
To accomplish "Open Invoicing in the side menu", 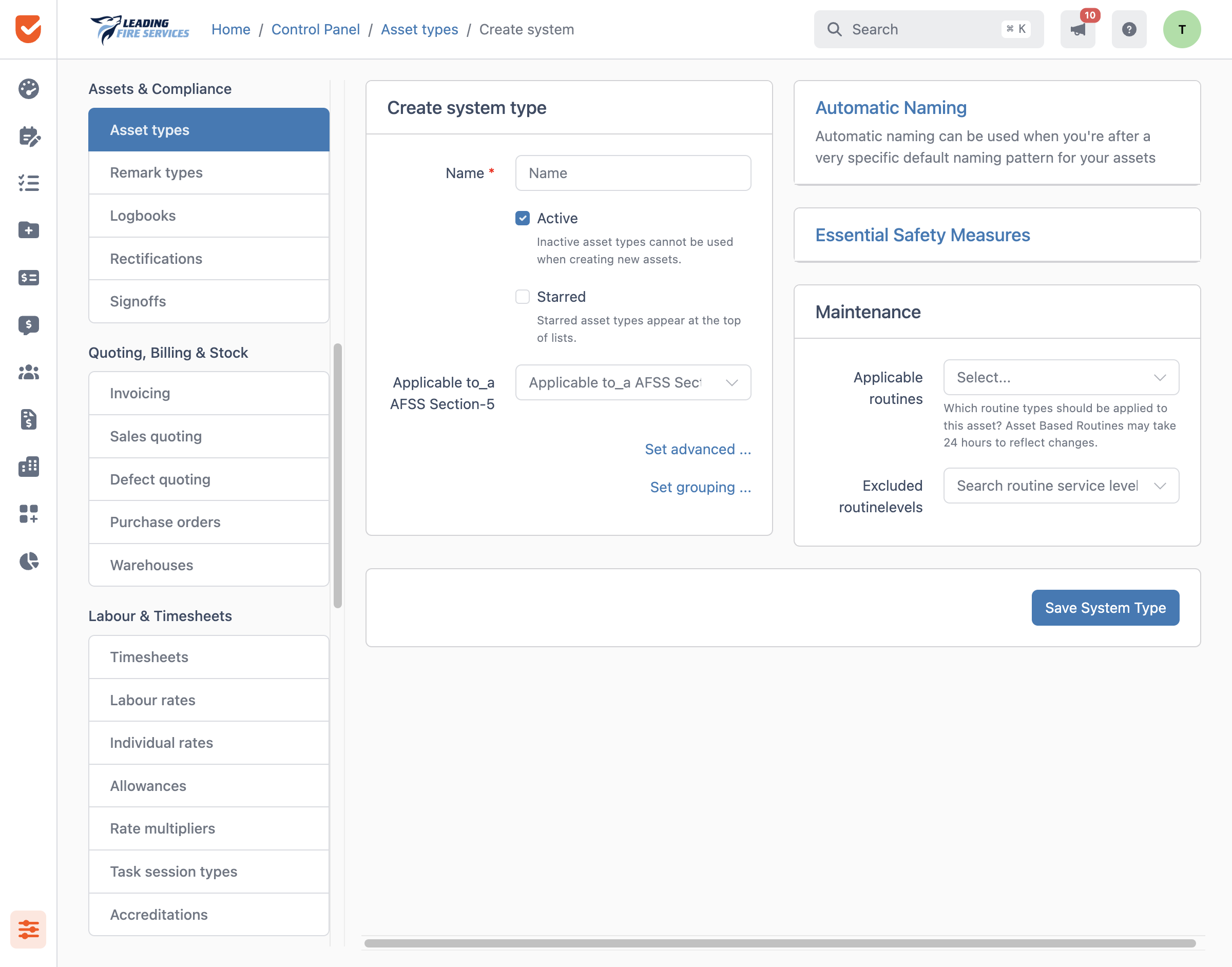I will coord(208,394).
